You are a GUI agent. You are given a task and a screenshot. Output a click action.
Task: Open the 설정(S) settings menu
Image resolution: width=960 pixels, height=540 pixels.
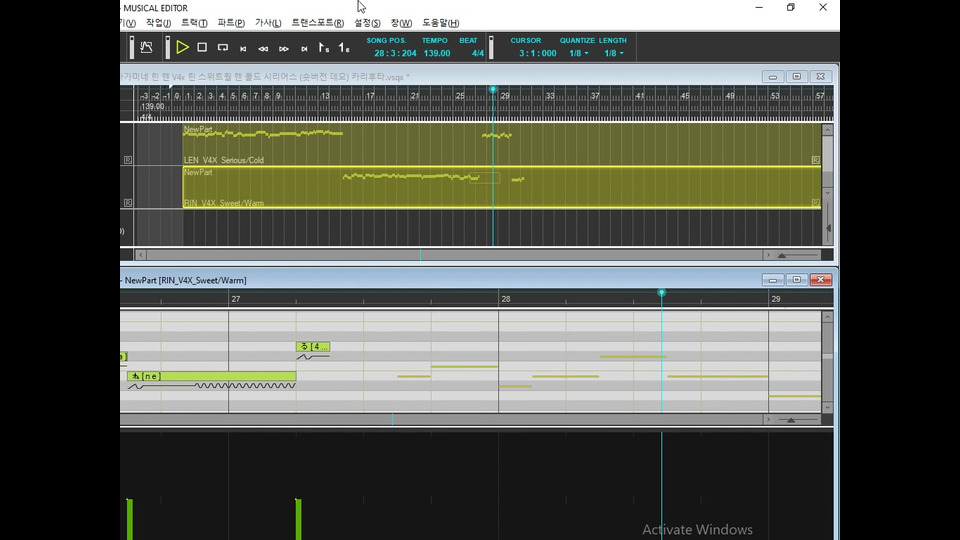click(367, 22)
